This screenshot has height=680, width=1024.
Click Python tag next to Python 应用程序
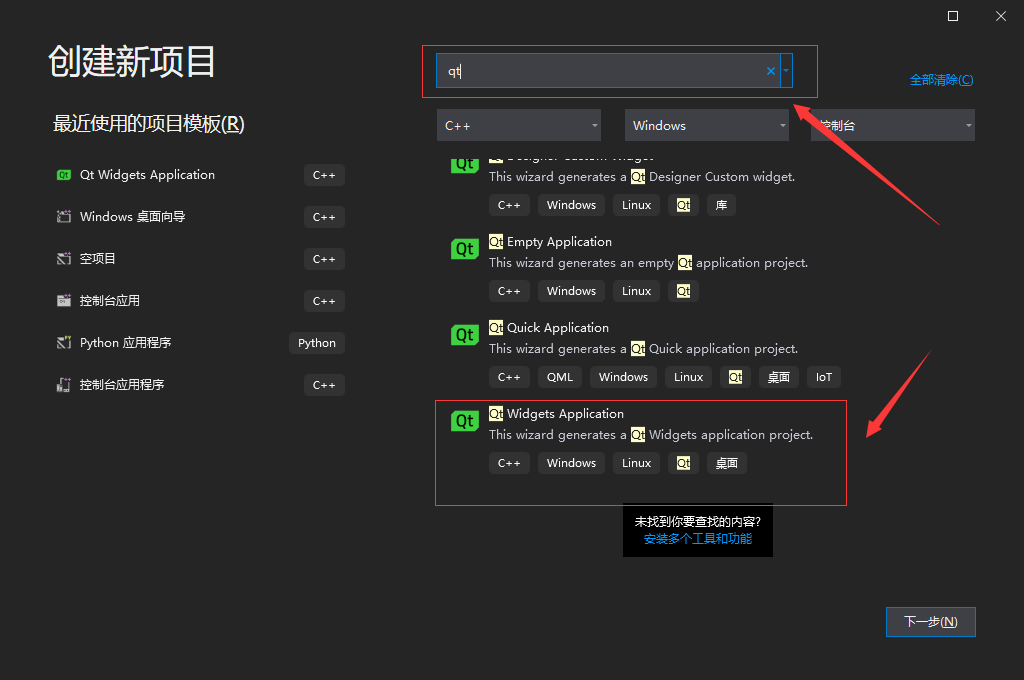click(x=317, y=343)
